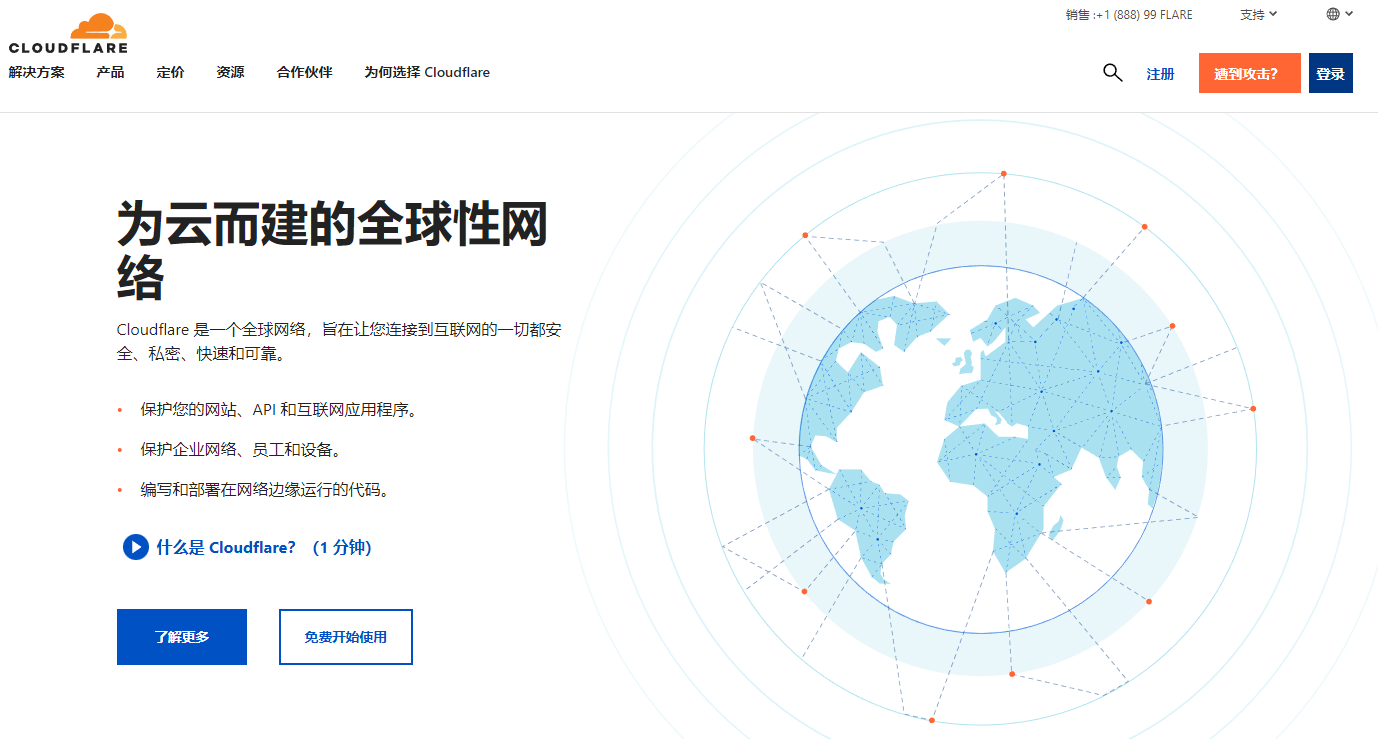Open 为何选择 Cloudflare menu

pyautogui.click(x=427, y=73)
